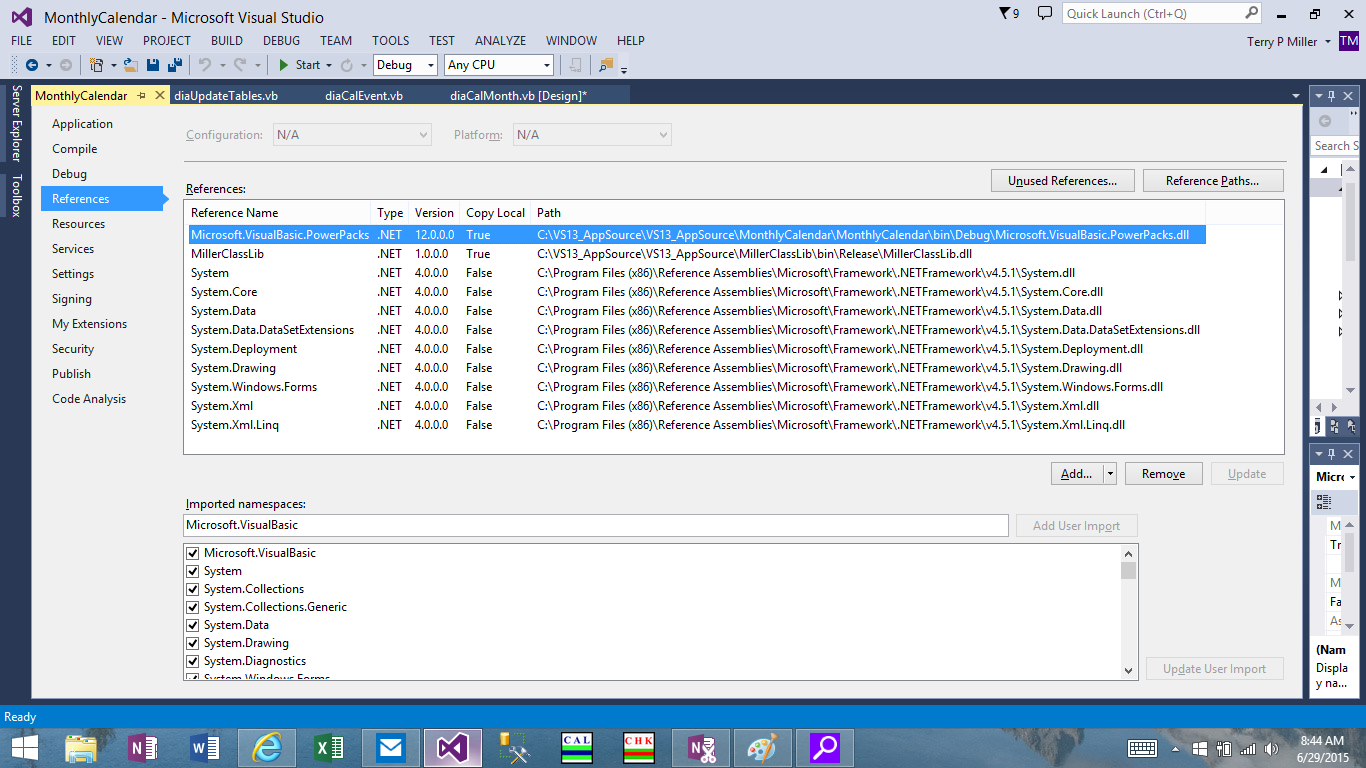The width and height of the screenshot is (1366, 768).
Task: Switch to the diaCalEvent.vb tab
Action: pyautogui.click(x=364, y=96)
